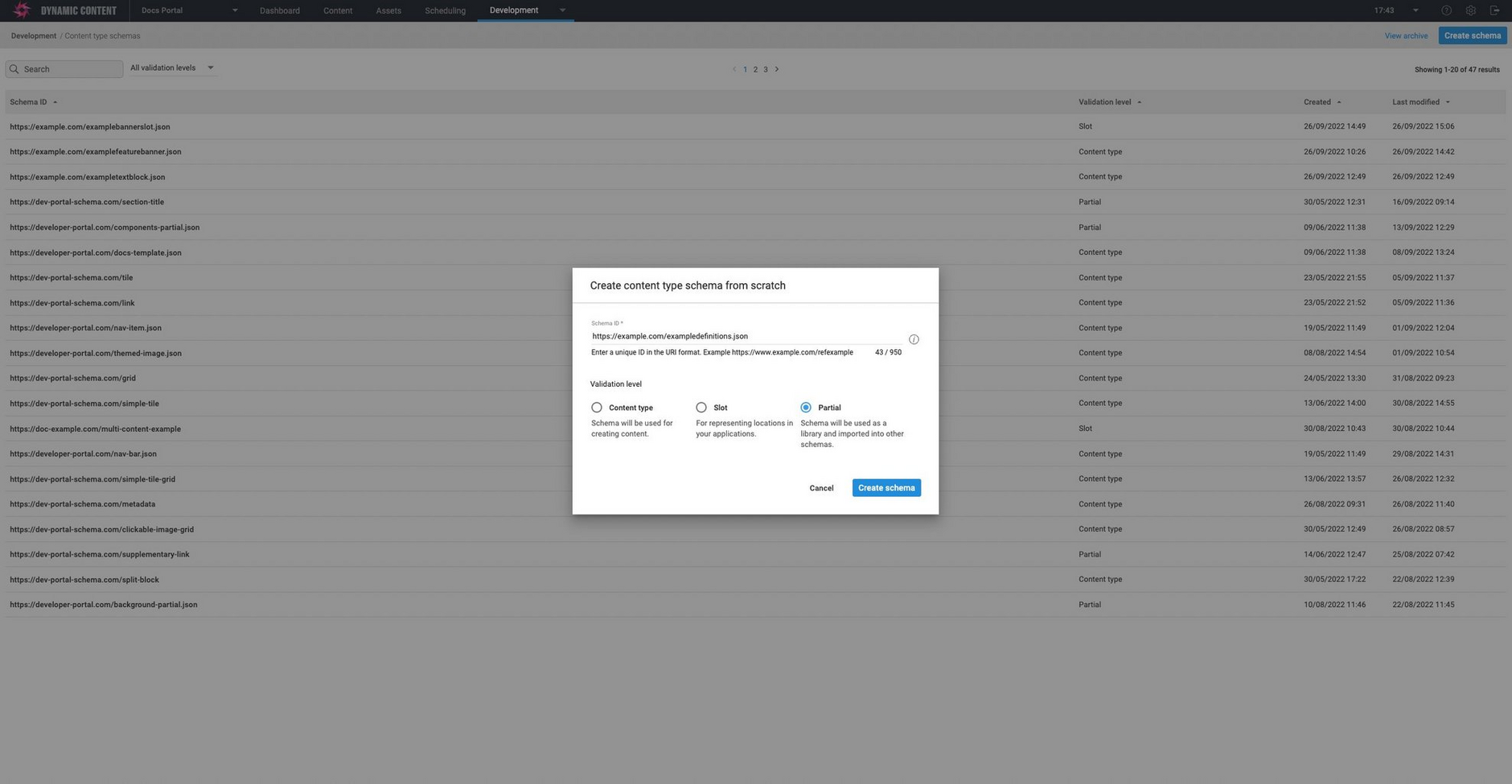Sort by Schema ID column arrow
1512x784 pixels.
pos(55,102)
